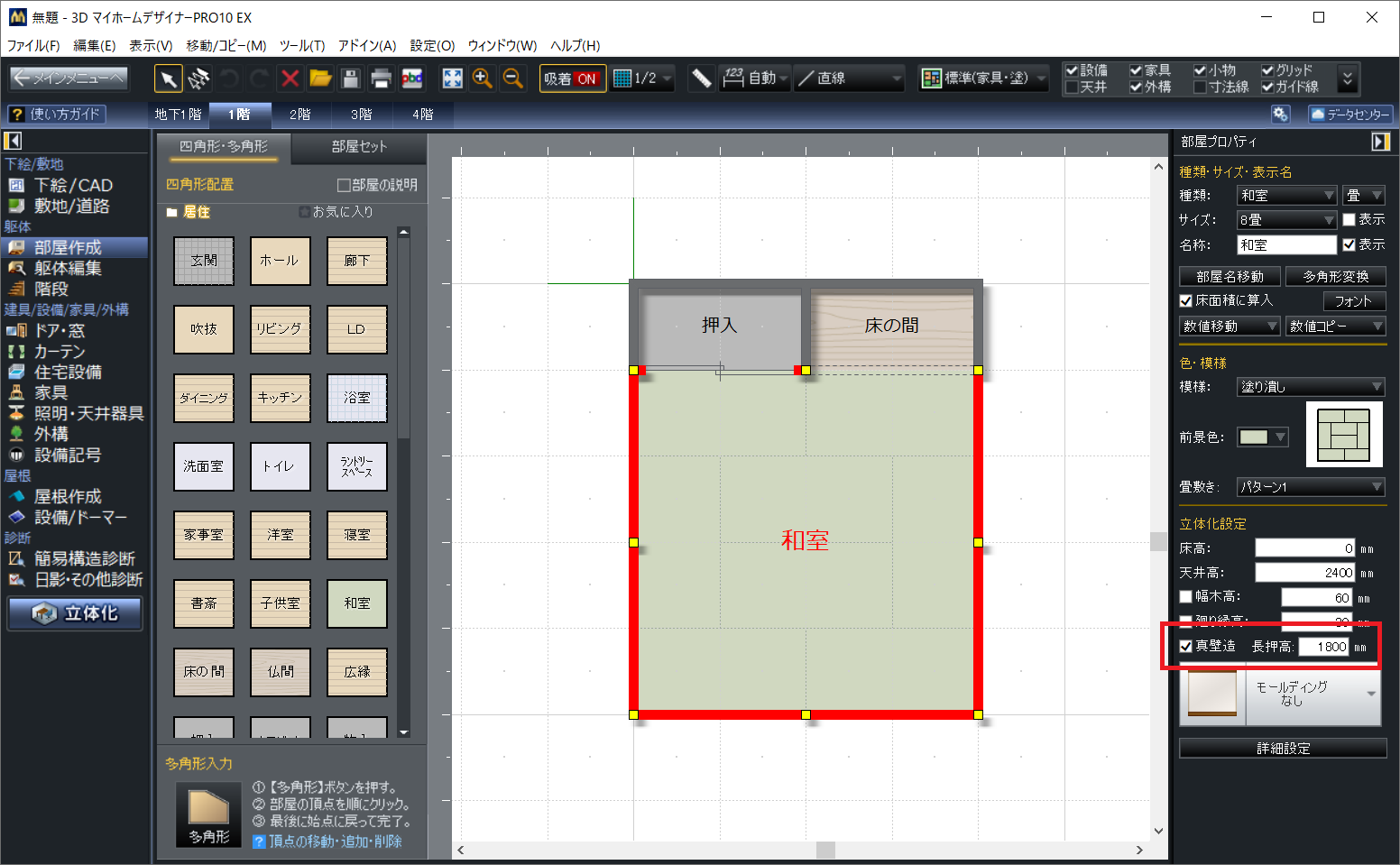
Task: Click the 立体化 button
Action: click(x=76, y=613)
